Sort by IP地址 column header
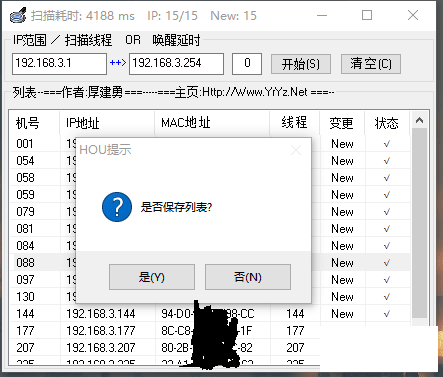Image resolution: width=443 pixels, height=377 pixels. [107, 123]
